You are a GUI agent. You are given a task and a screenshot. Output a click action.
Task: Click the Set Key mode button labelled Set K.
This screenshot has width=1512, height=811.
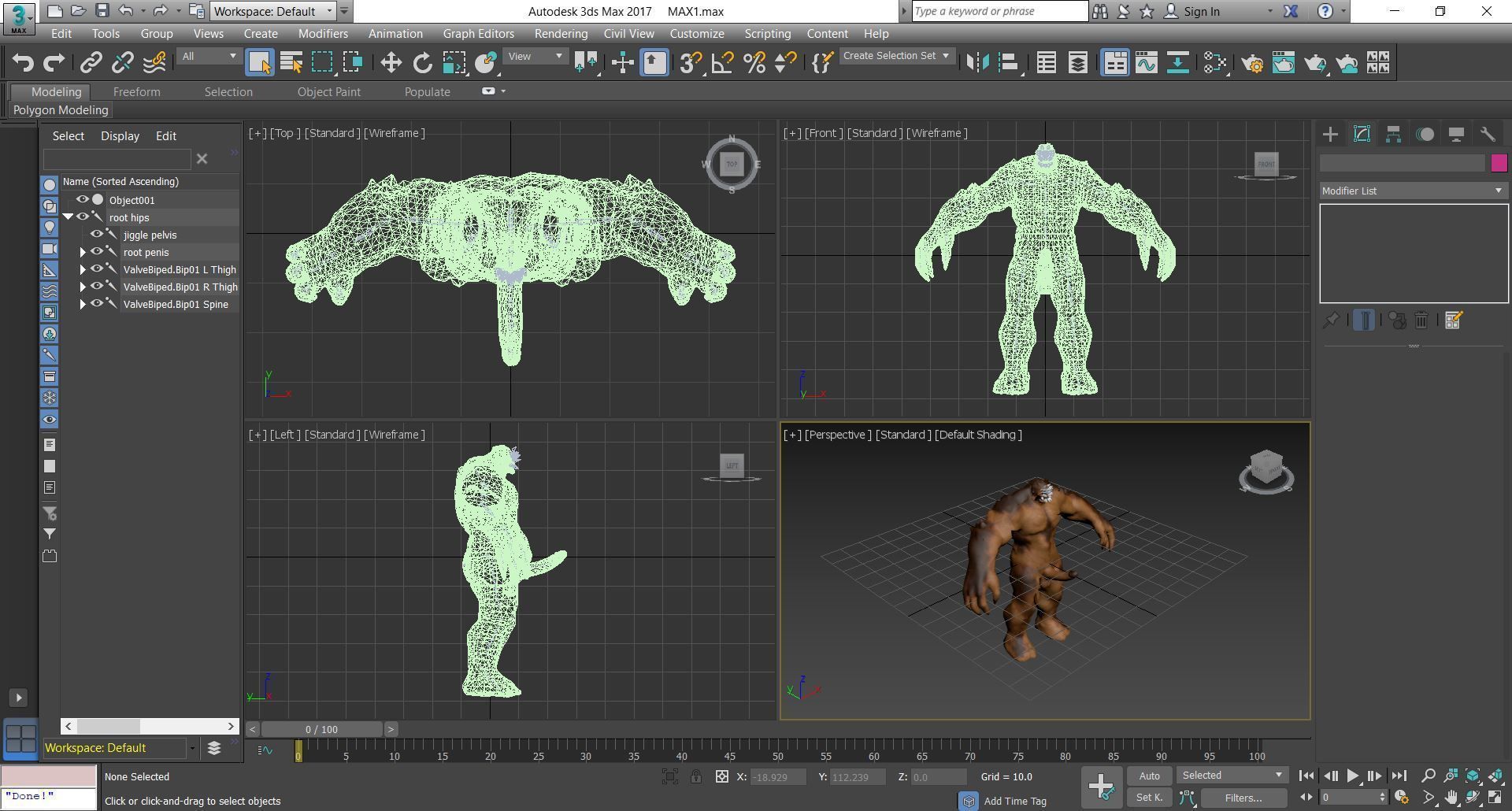[x=1149, y=798]
